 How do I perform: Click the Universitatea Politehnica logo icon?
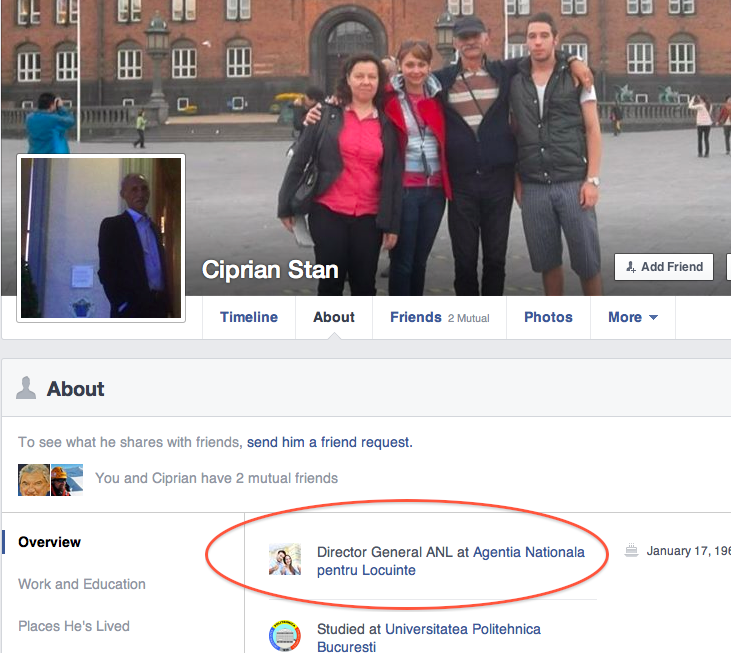click(x=285, y=636)
